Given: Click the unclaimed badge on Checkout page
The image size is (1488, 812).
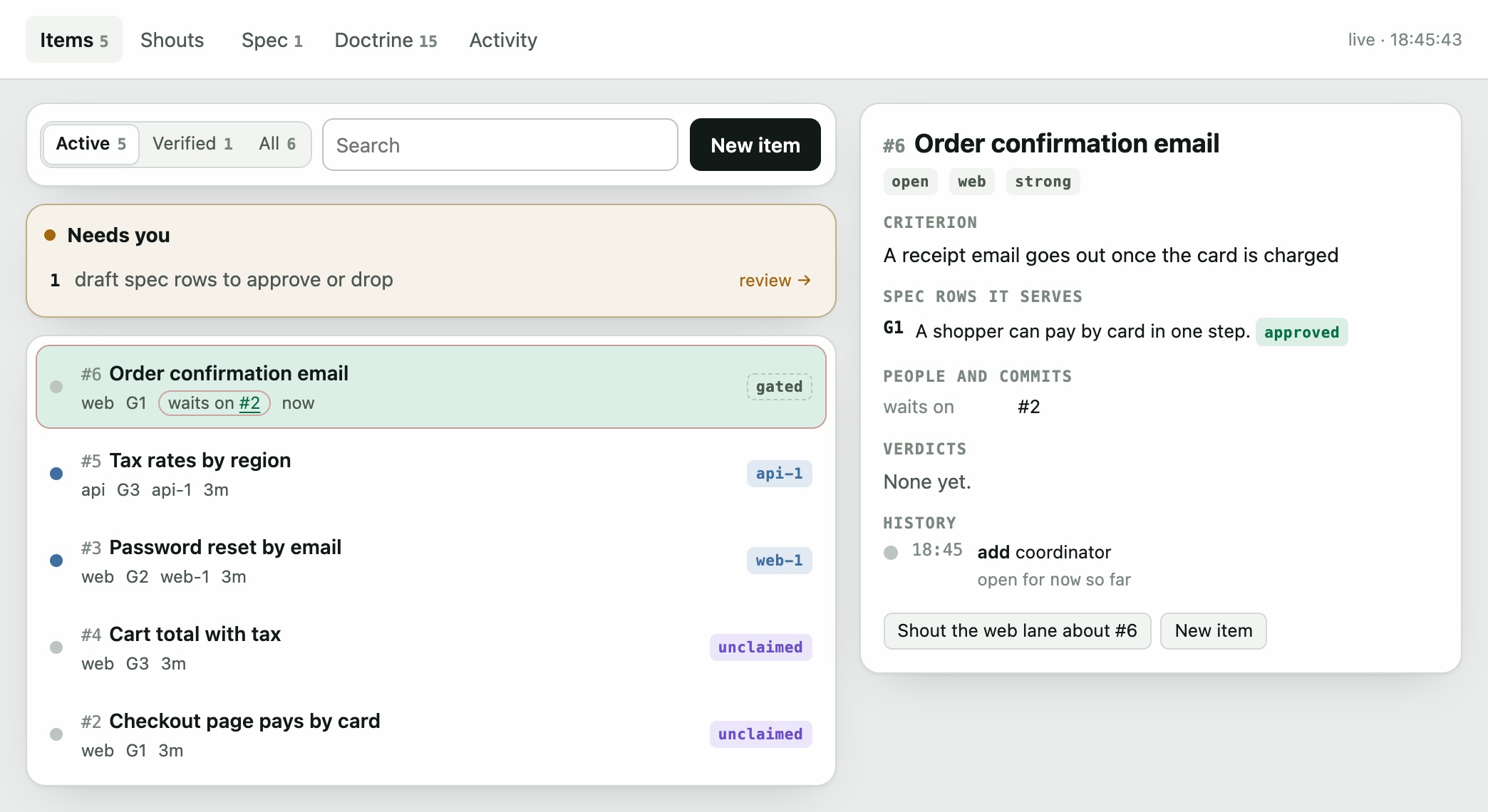Looking at the screenshot, I should 760,734.
